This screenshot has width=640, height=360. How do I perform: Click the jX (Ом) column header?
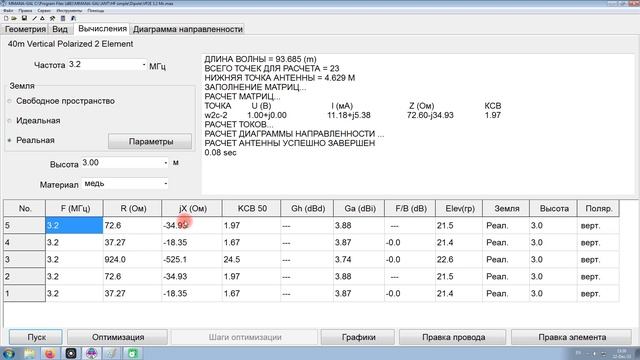191,209
